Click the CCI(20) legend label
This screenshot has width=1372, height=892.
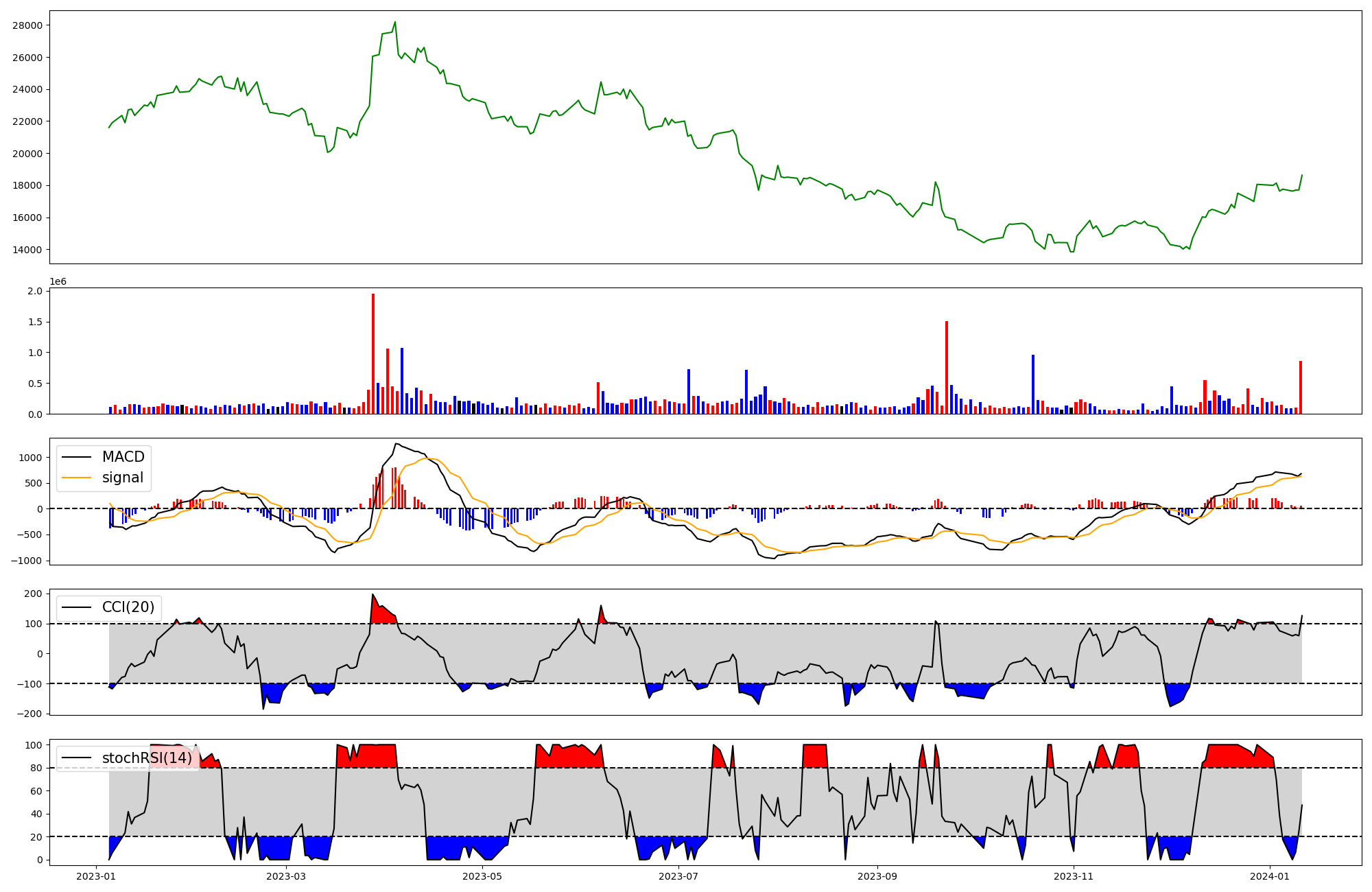click(128, 607)
